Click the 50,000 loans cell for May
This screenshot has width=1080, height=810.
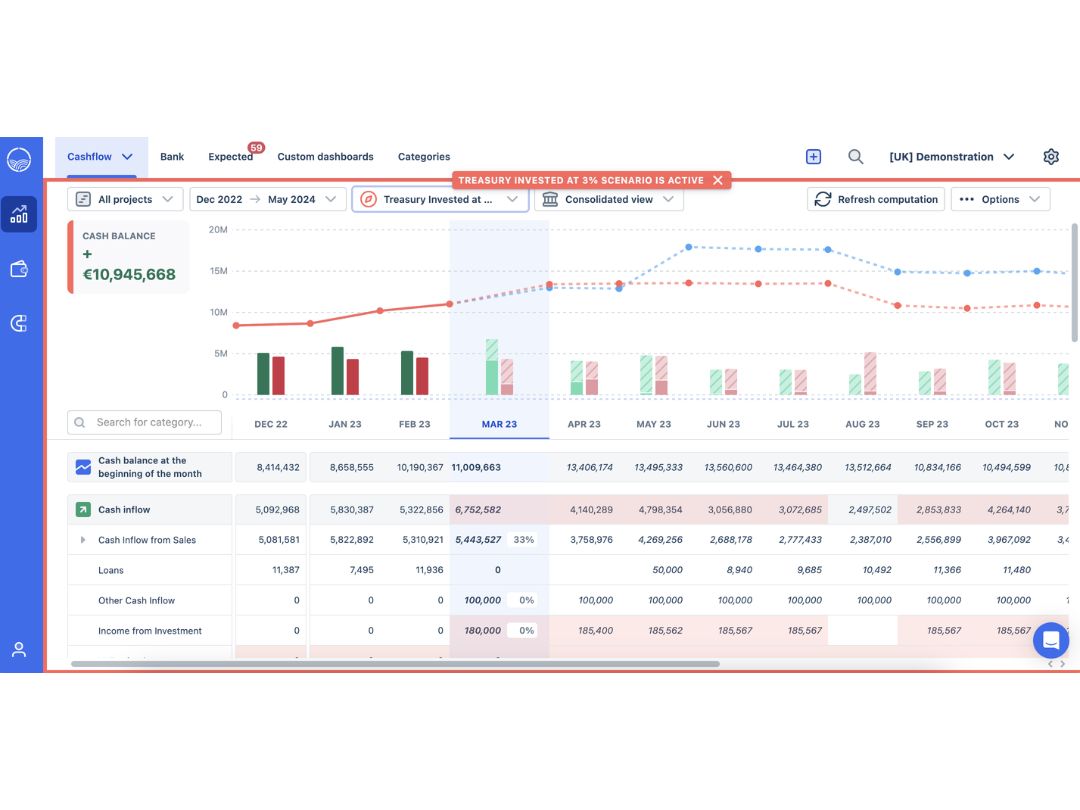coord(667,570)
